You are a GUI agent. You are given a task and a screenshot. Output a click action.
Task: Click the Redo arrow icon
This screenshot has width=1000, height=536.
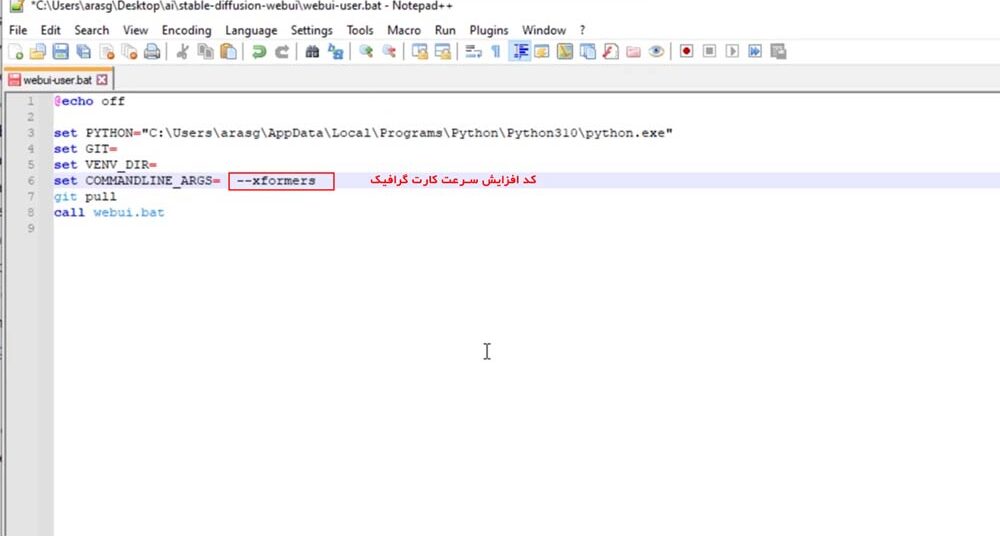[281, 52]
